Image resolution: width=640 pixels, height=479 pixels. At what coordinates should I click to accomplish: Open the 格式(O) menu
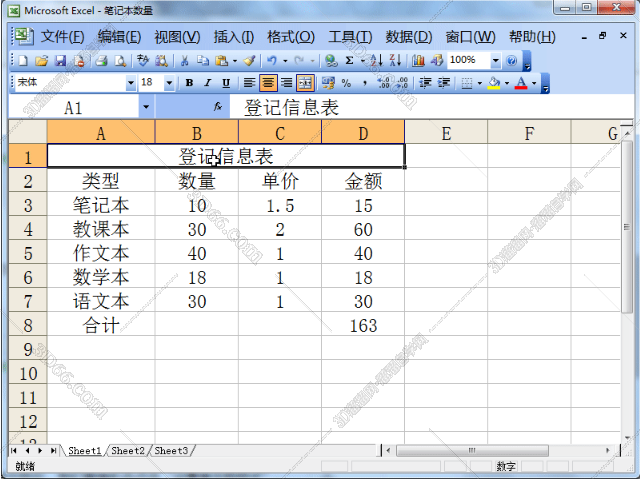coord(290,37)
